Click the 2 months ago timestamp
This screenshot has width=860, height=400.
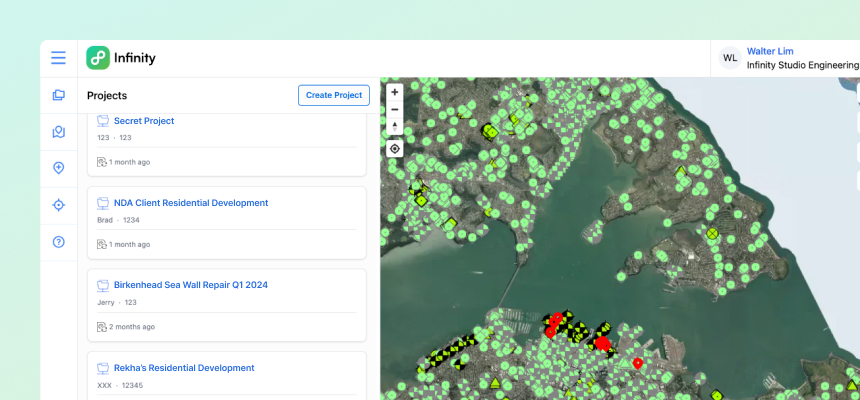coord(132,327)
